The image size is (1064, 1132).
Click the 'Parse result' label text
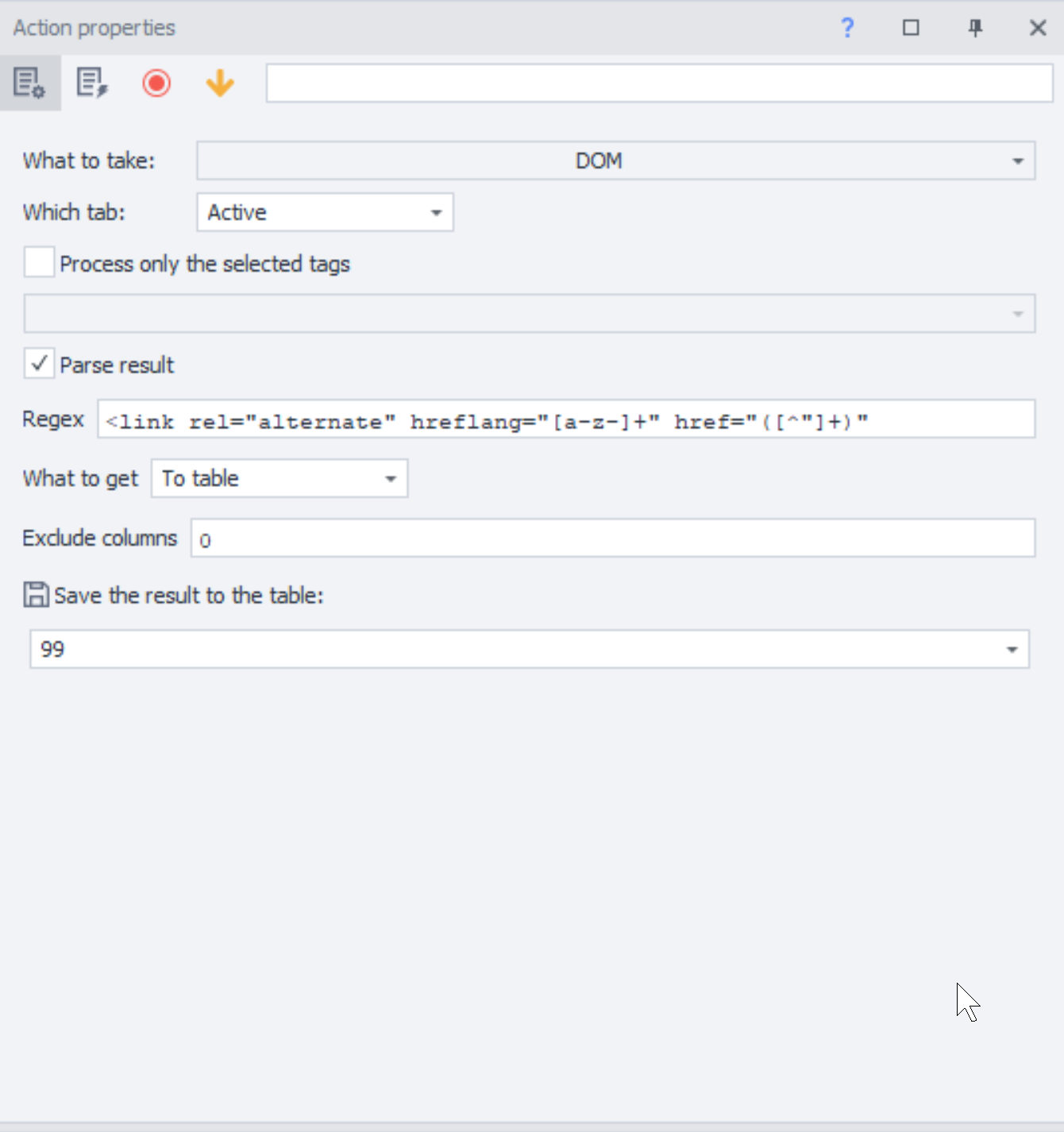[117, 365]
